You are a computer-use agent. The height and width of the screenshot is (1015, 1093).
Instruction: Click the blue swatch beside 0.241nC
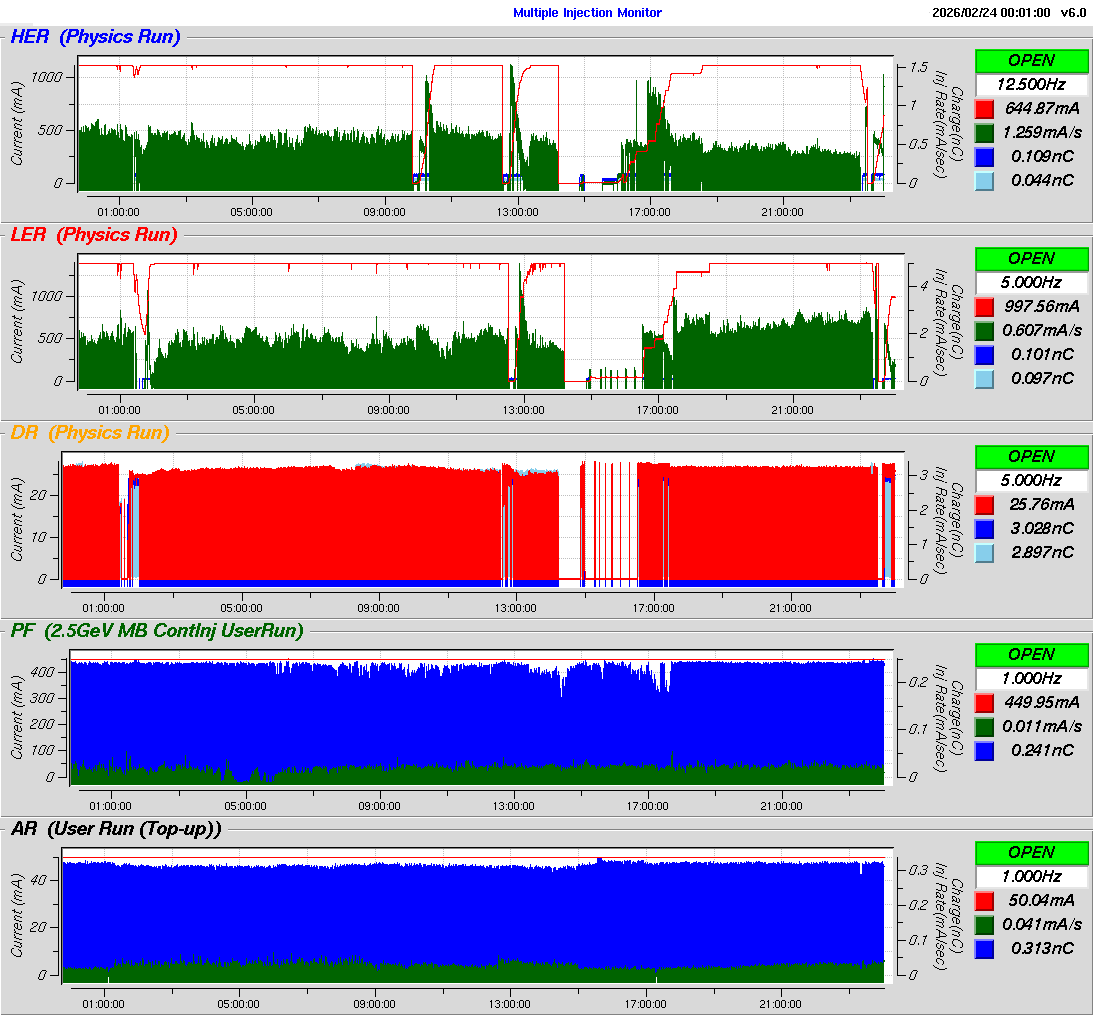984,751
